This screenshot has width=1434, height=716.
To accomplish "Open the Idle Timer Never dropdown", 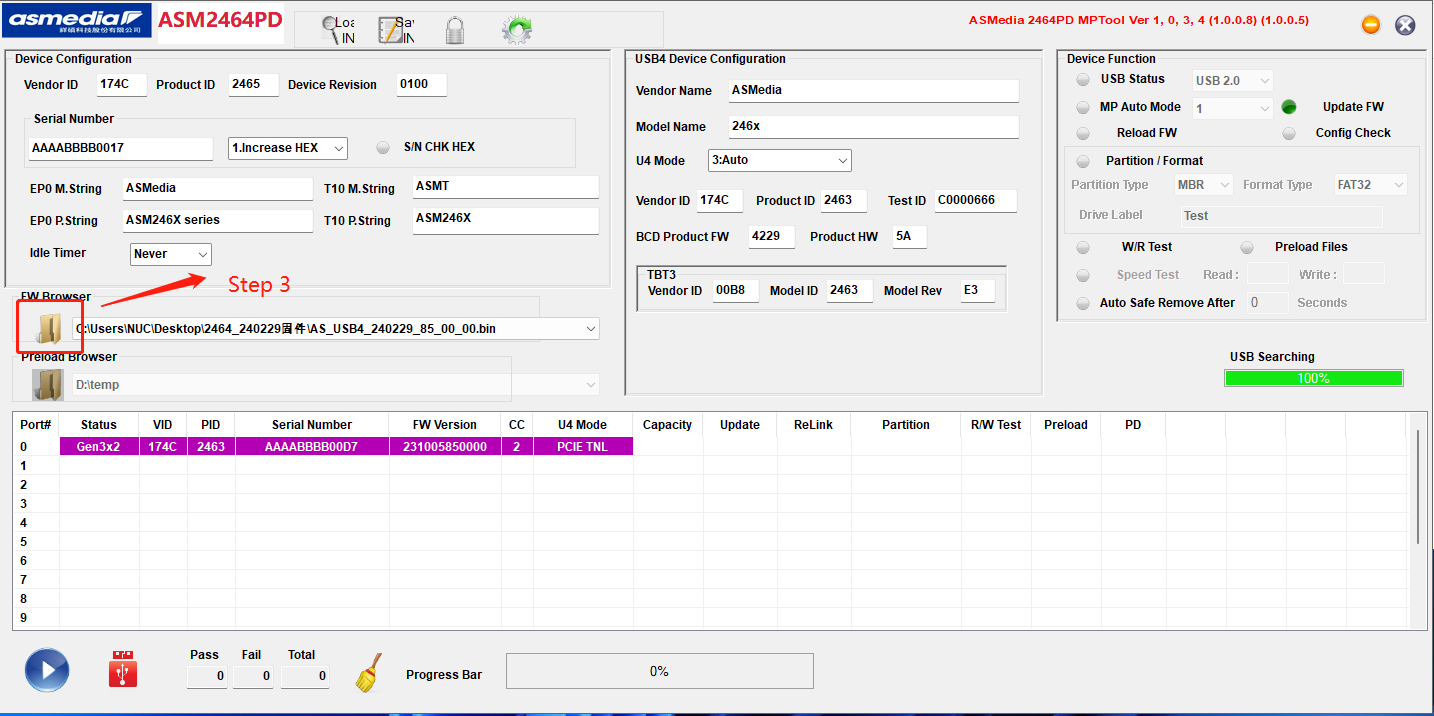I will [171, 254].
